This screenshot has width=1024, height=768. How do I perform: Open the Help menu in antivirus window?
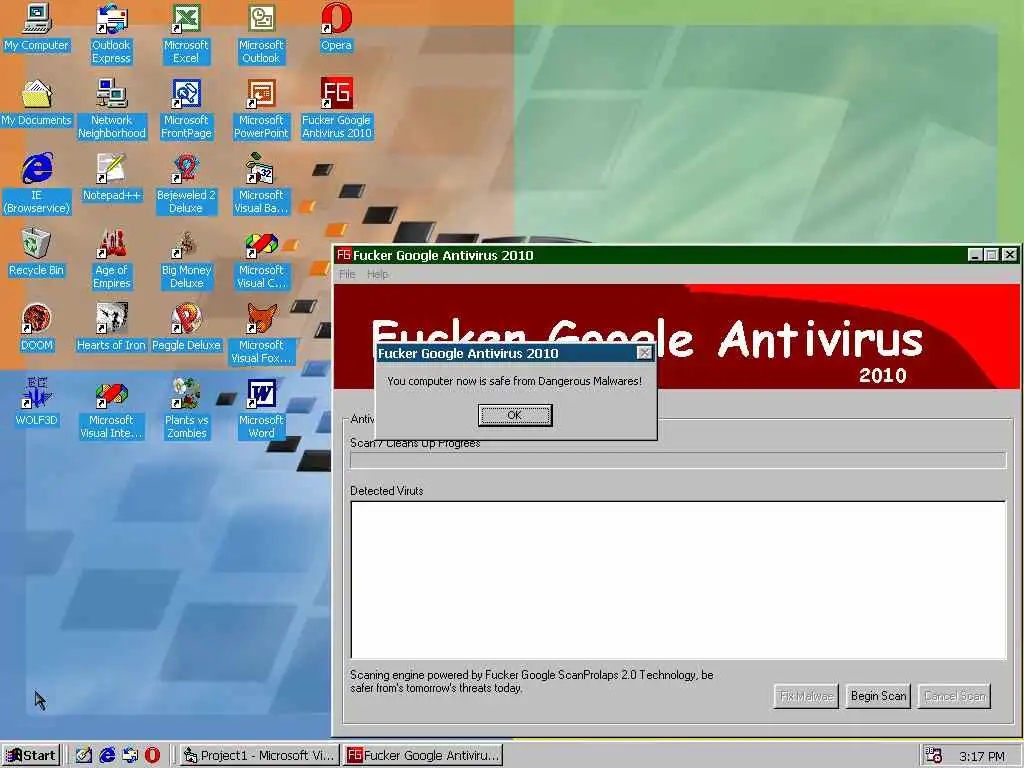pos(377,274)
